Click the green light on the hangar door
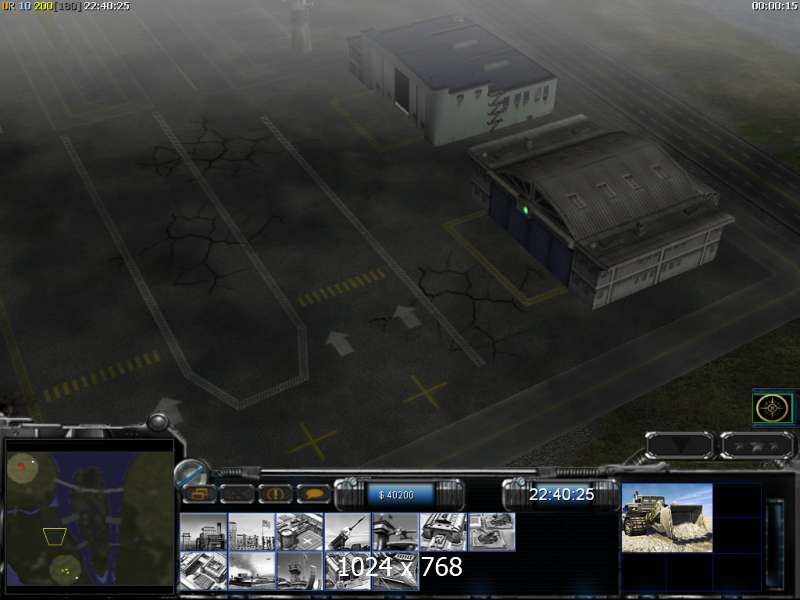This screenshot has height=600, width=800. click(x=525, y=210)
